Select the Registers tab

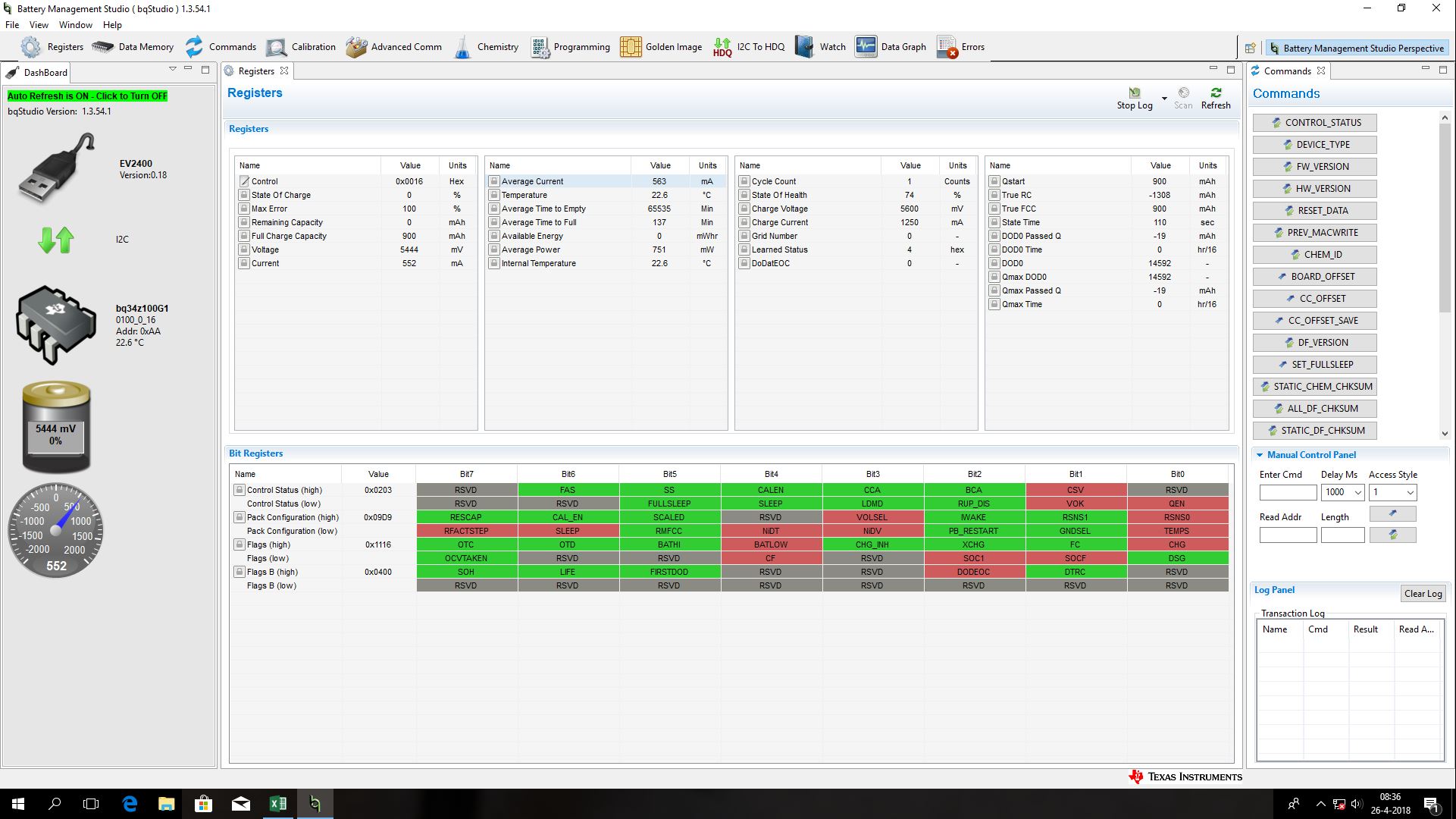click(256, 71)
